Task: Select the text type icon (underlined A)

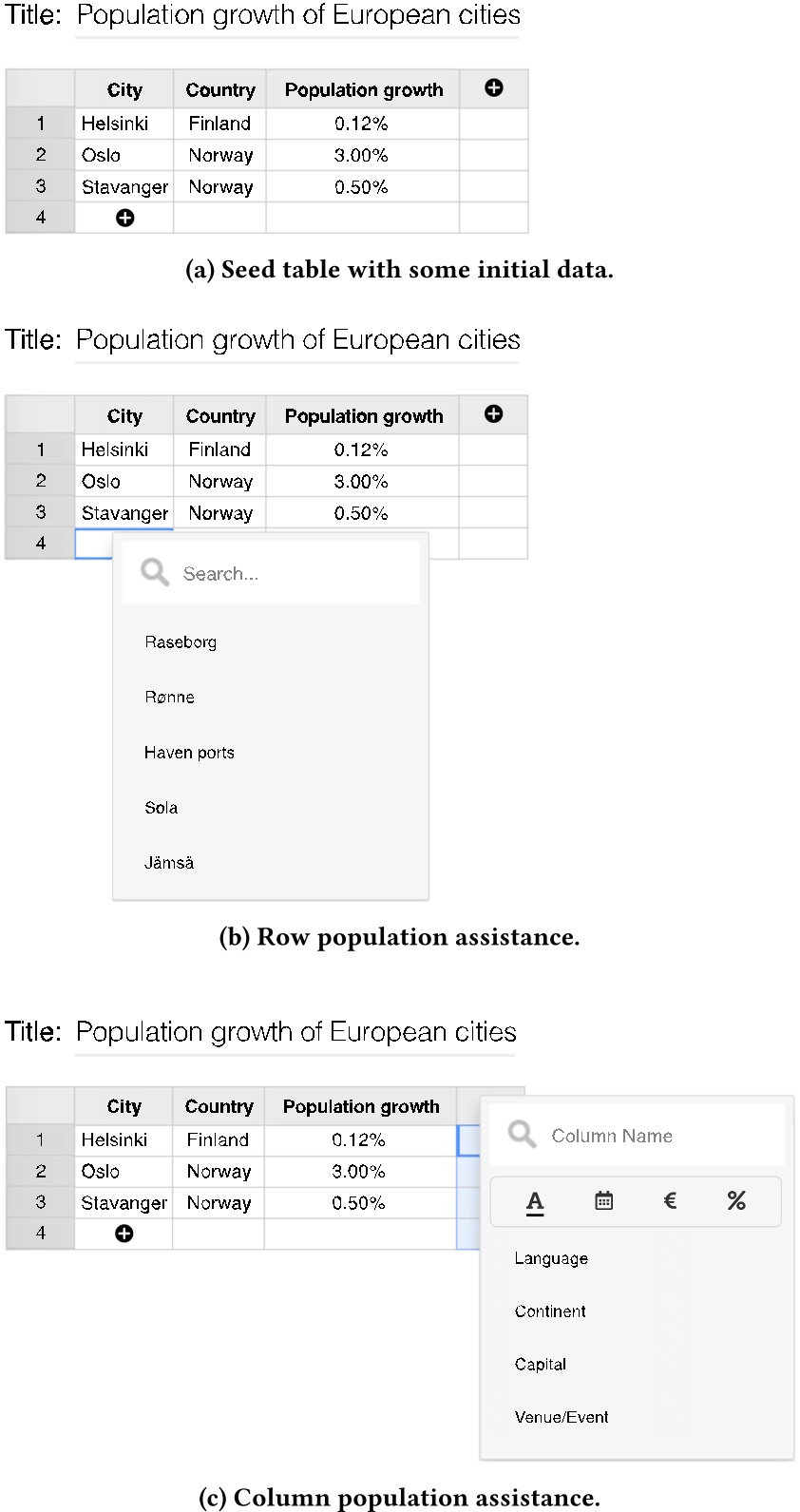Action: coord(535,1201)
